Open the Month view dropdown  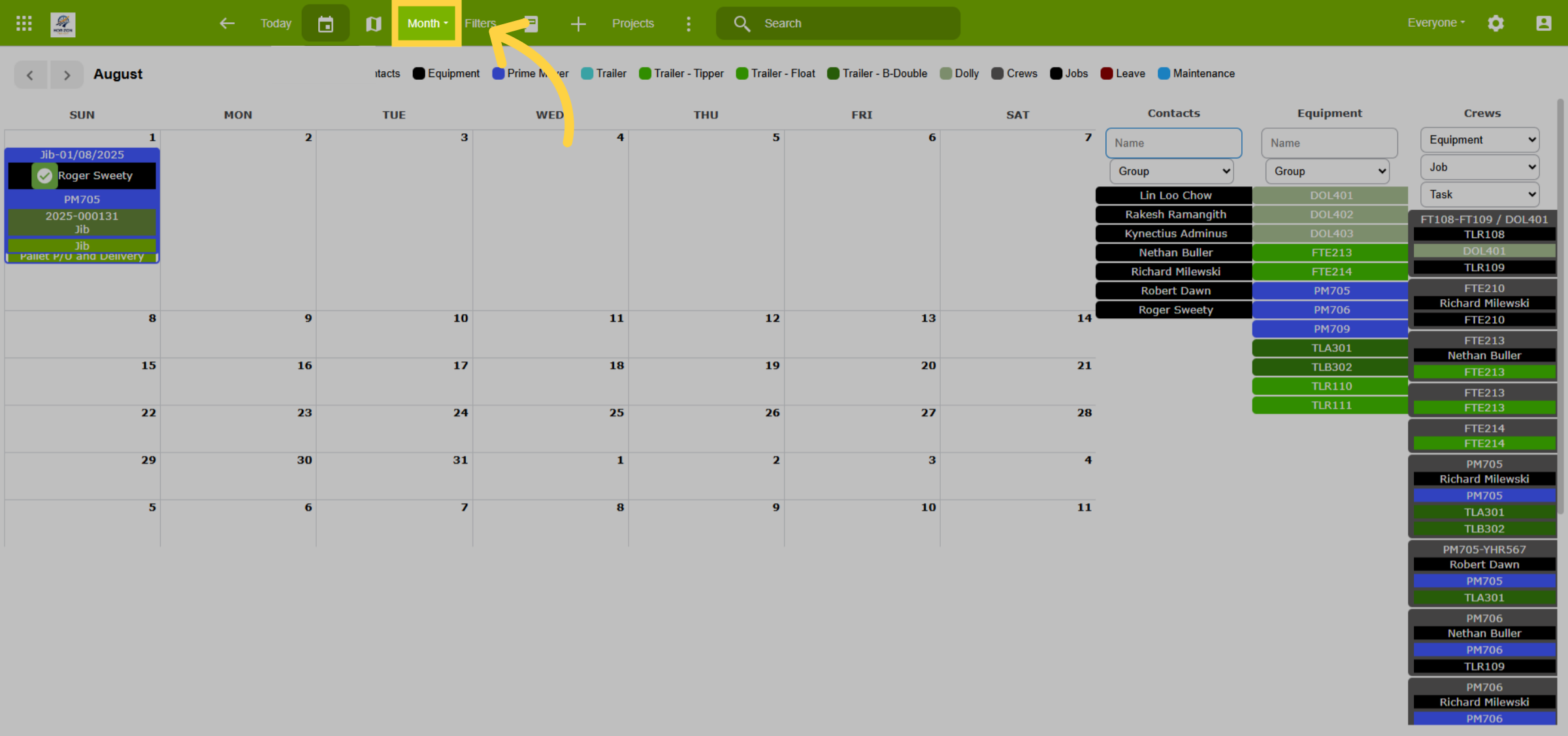pyautogui.click(x=427, y=24)
